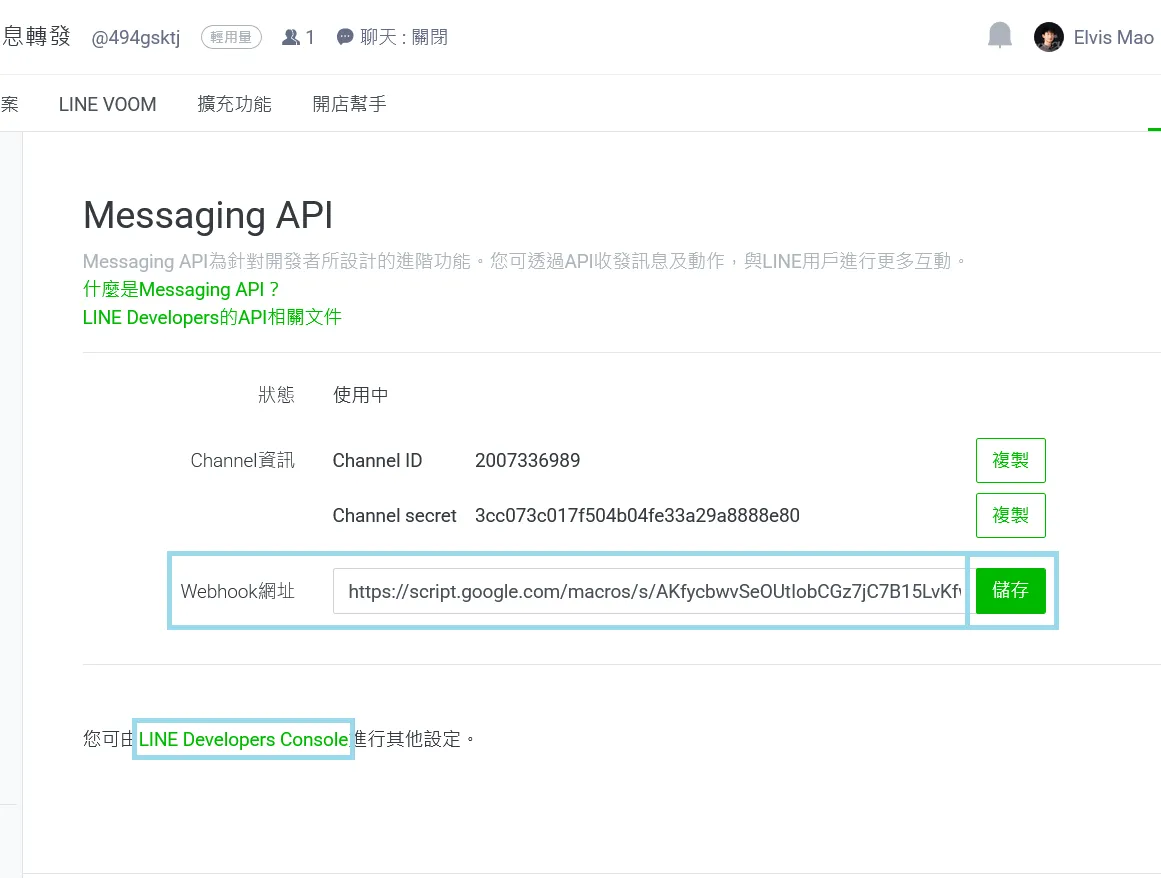Viewport: 1161px width, 878px height.
Task: Open the Elvis Mao account name
Action: click(1114, 38)
